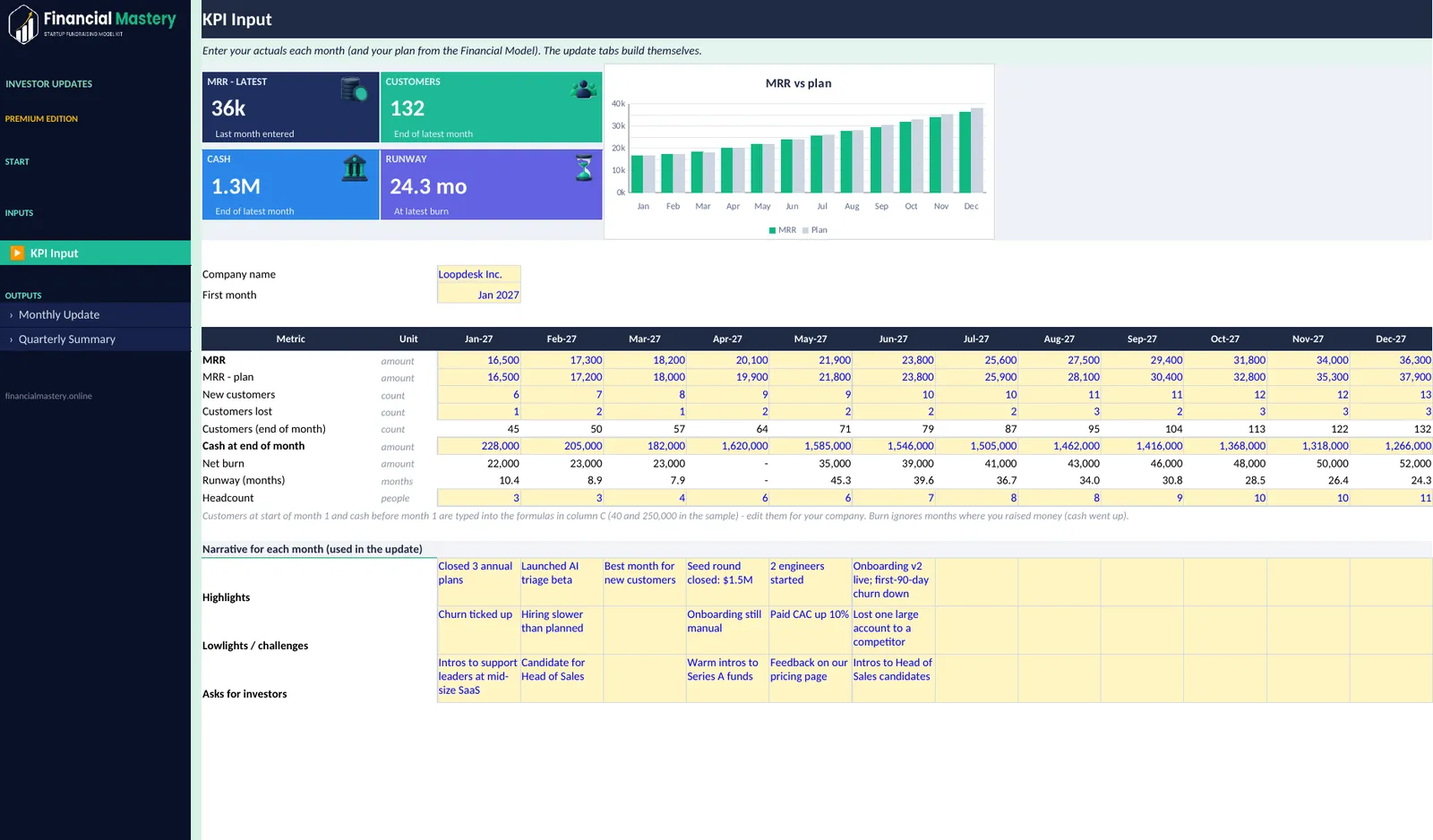Click the orange play icon beside KPI Input
Viewport: 1433px width, 840px height.
click(17, 253)
